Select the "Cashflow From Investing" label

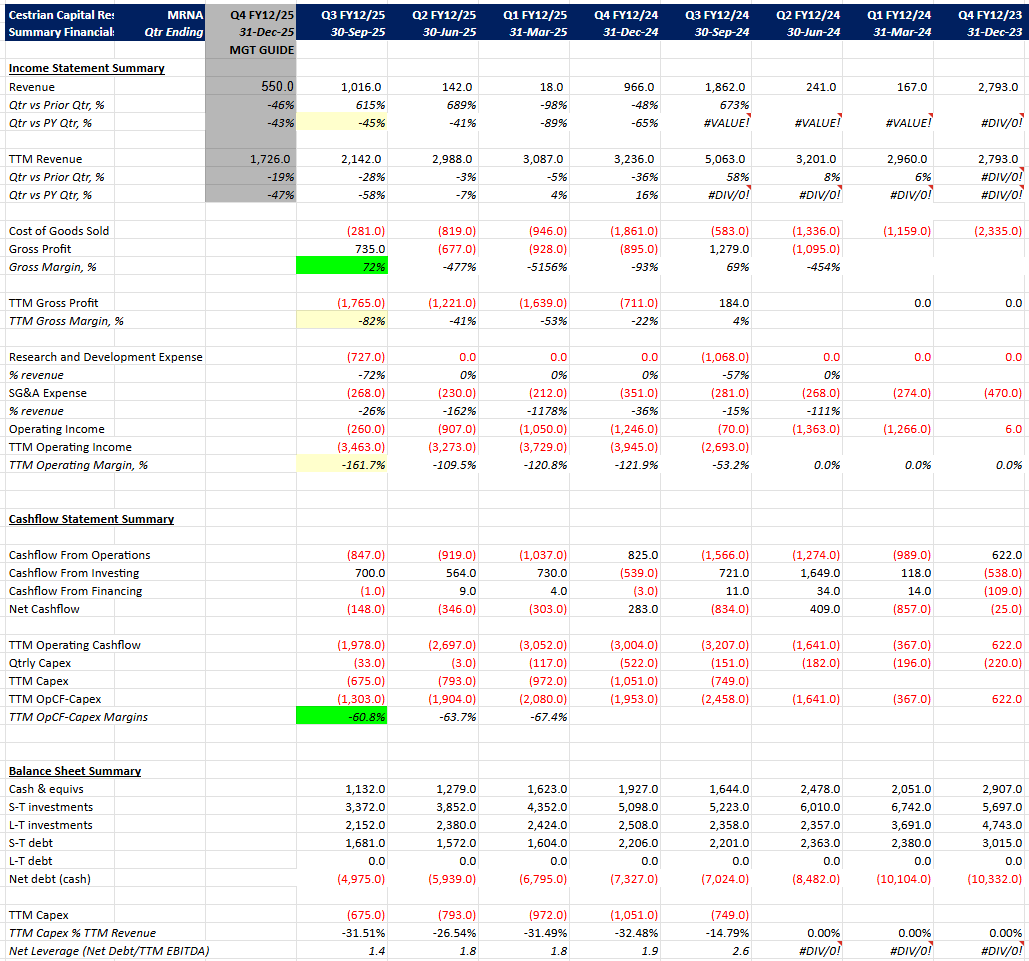tap(74, 573)
